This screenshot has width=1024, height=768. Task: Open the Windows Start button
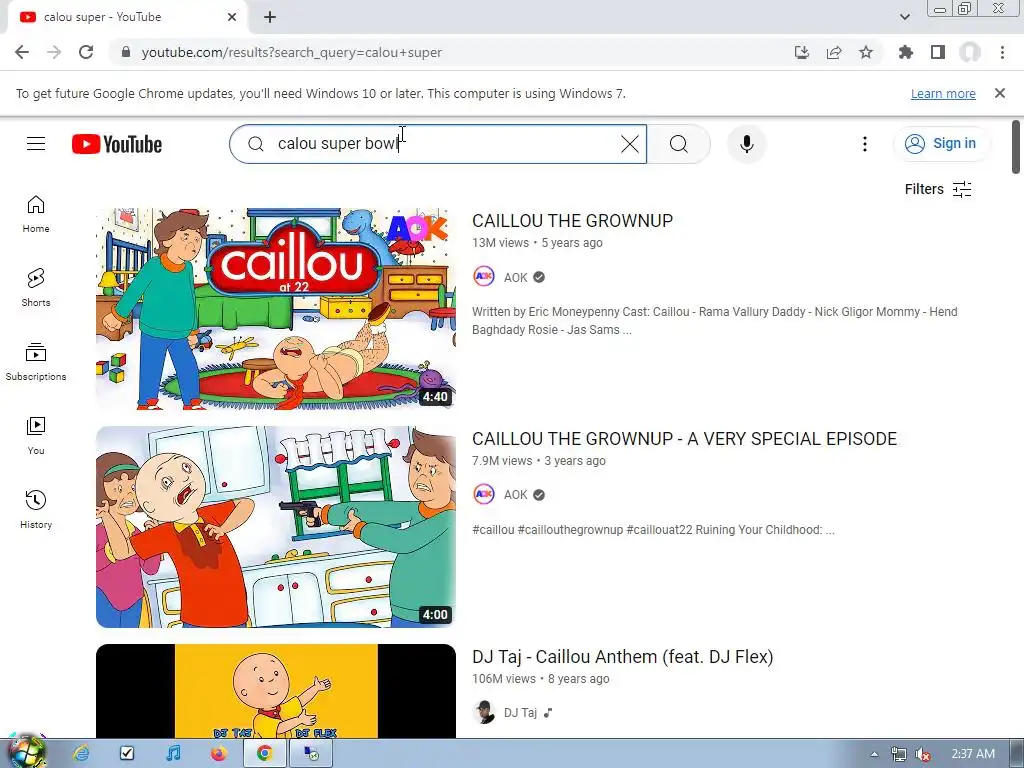click(x=25, y=753)
